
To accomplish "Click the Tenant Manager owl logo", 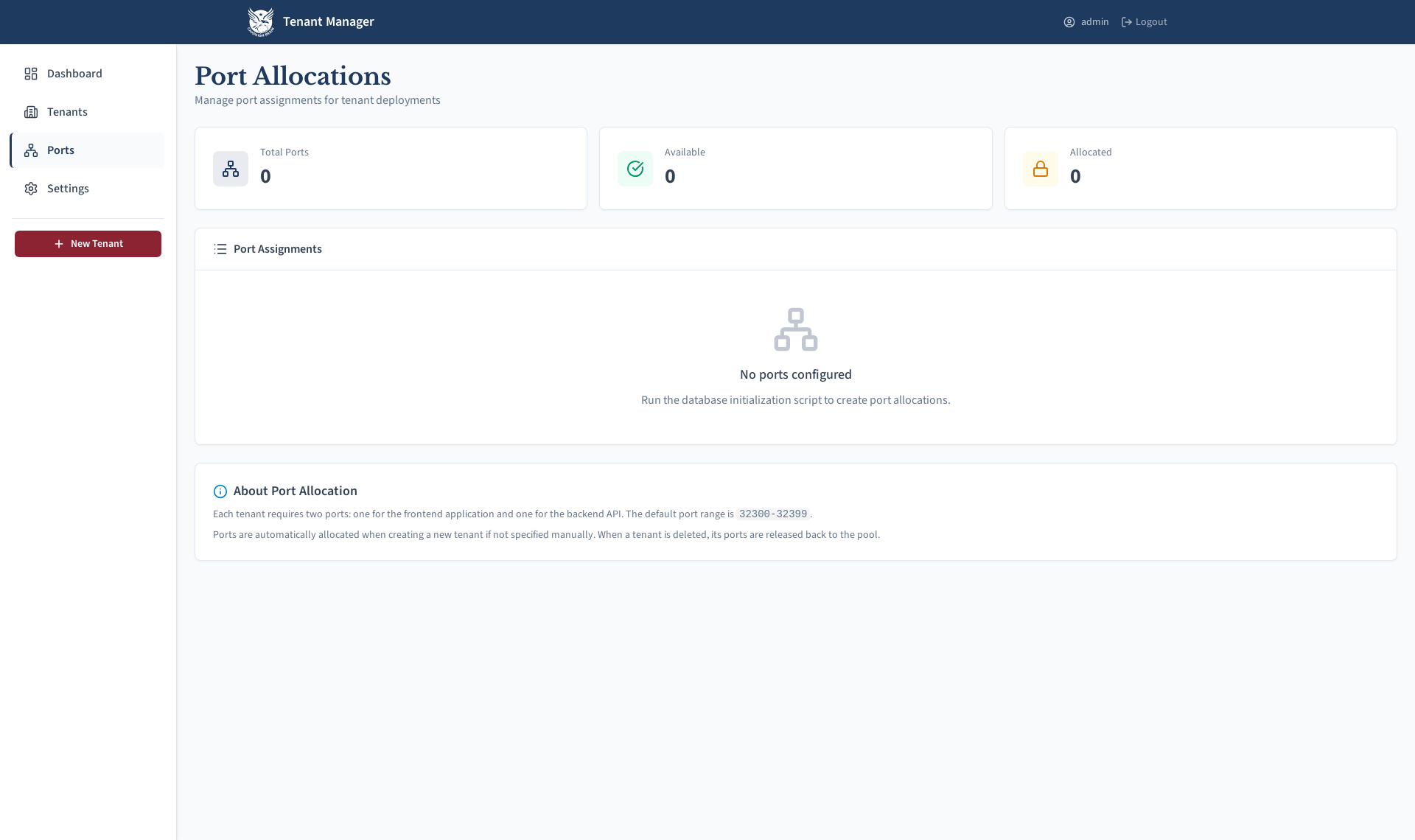I will (260, 22).
